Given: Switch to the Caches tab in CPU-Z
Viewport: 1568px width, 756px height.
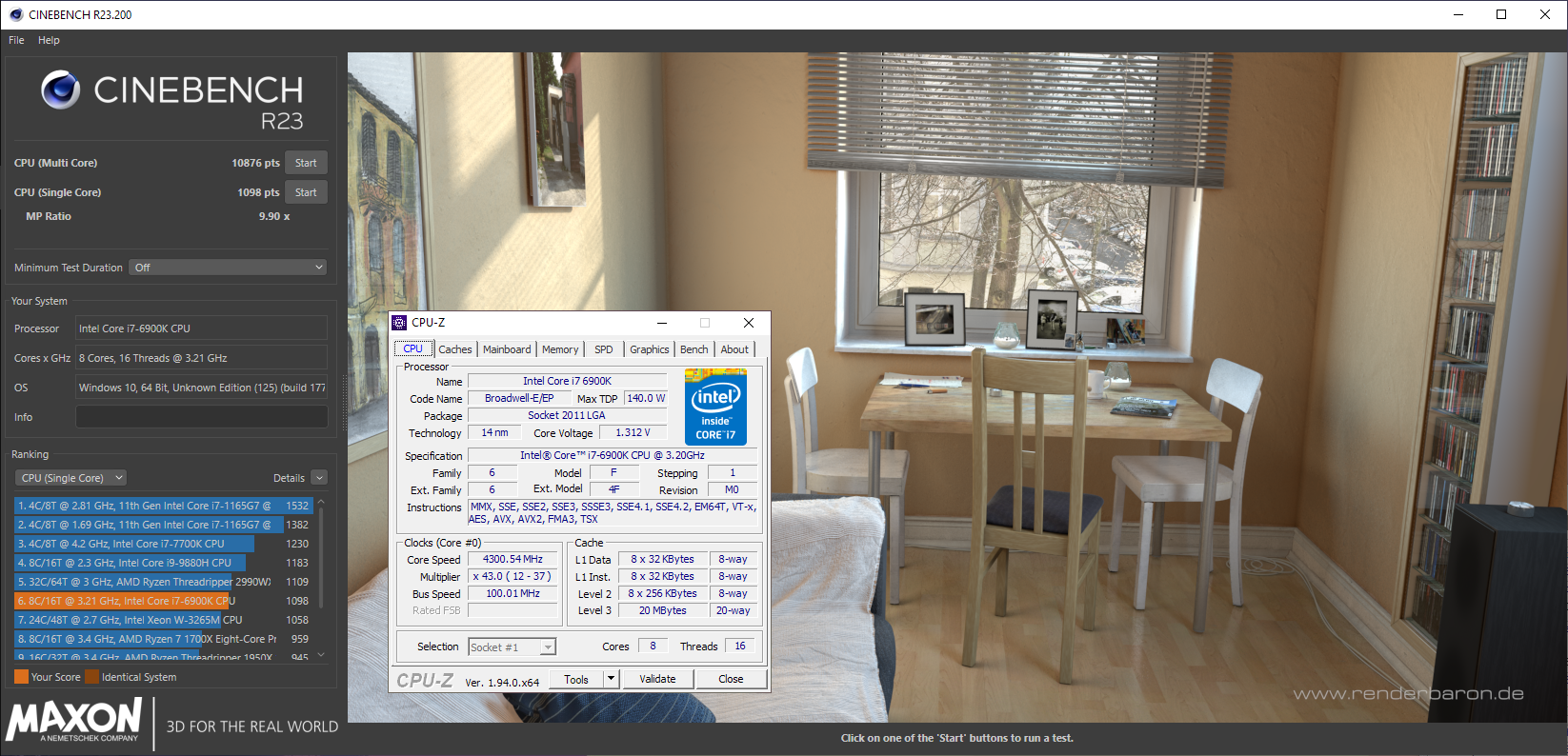Looking at the screenshot, I should coord(455,349).
